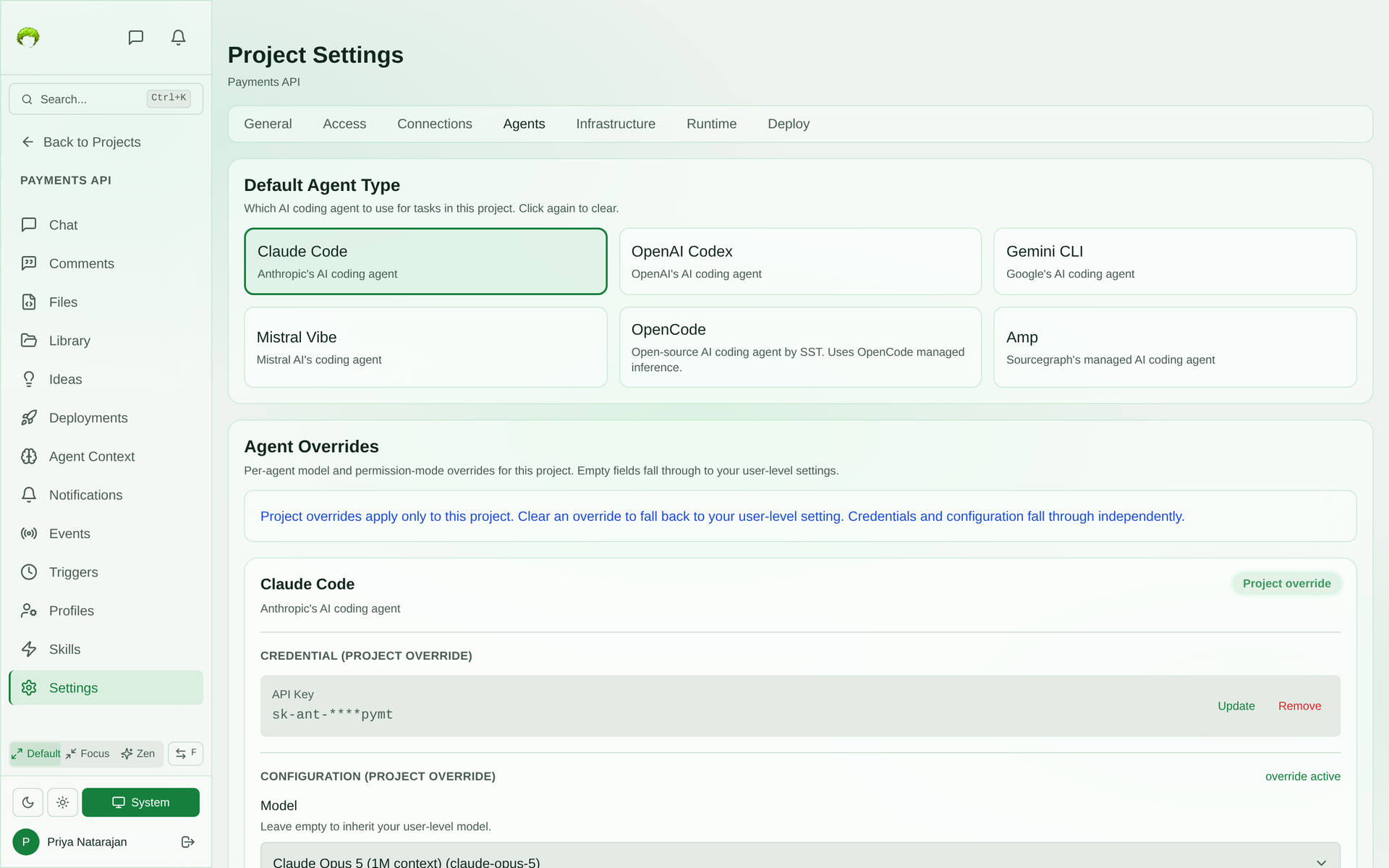The width and height of the screenshot is (1389, 868).
Task: Switch to Connections tab
Action: coord(435,124)
